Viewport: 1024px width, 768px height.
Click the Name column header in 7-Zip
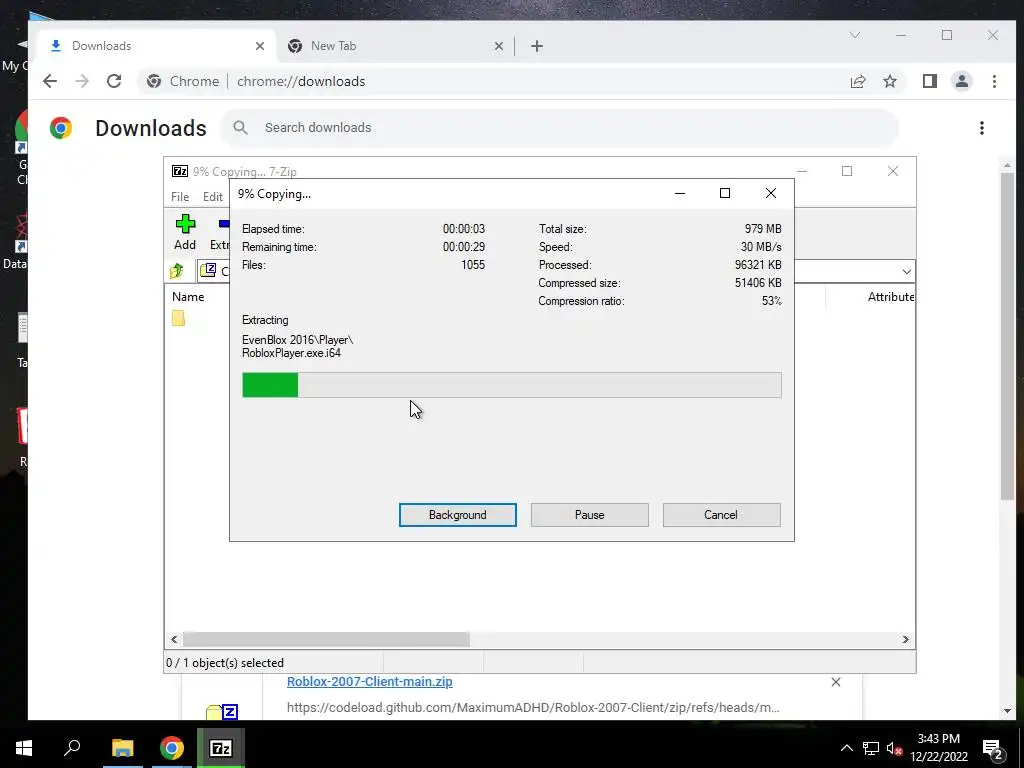pos(188,296)
